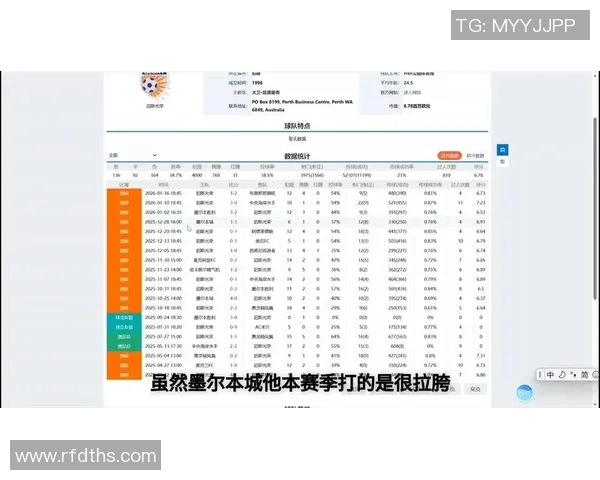Click the teal competition cell in the 2025-09-24 row
The width and height of the screenshot is (600, 480).
(x=124, y=318)
